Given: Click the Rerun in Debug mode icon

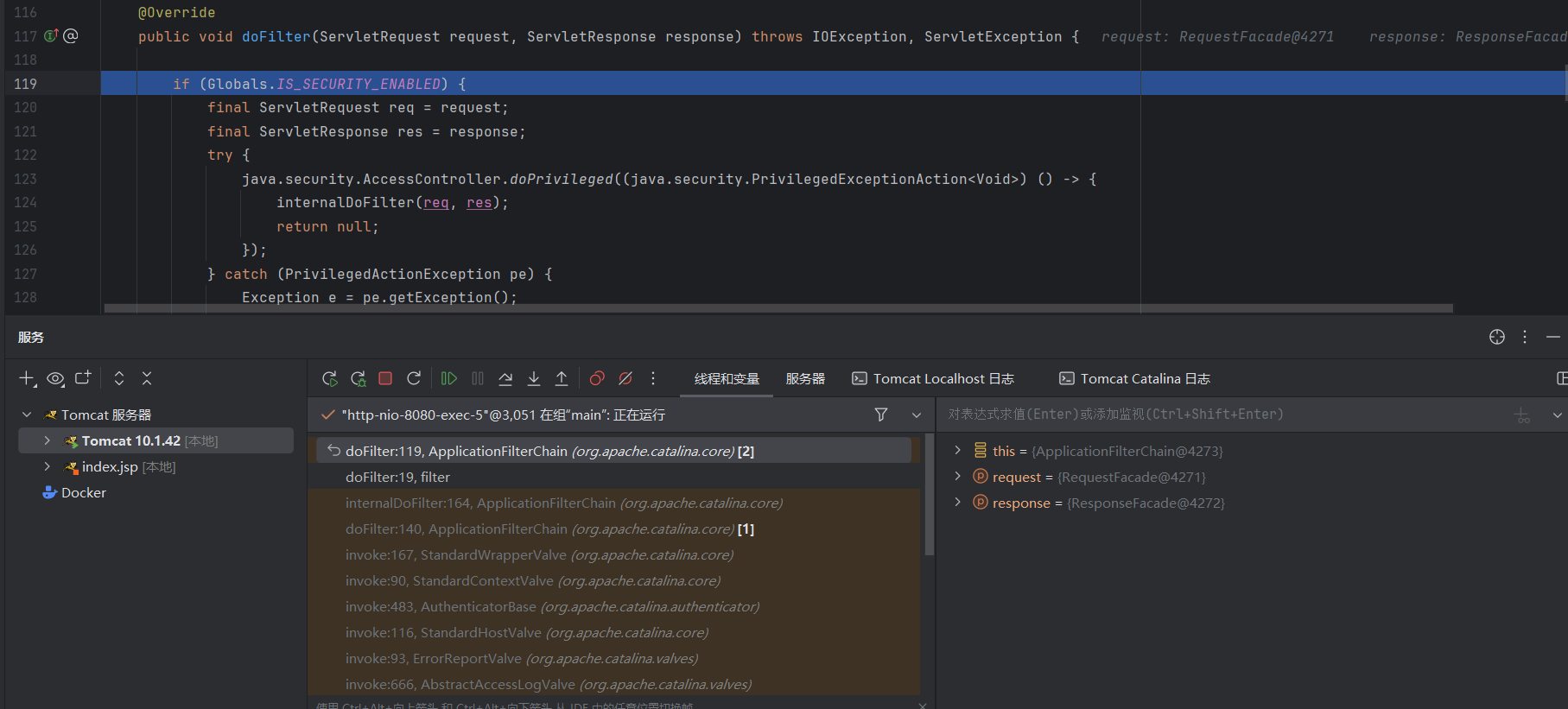Looking at the screenshot, I should (x=358, y=378).
